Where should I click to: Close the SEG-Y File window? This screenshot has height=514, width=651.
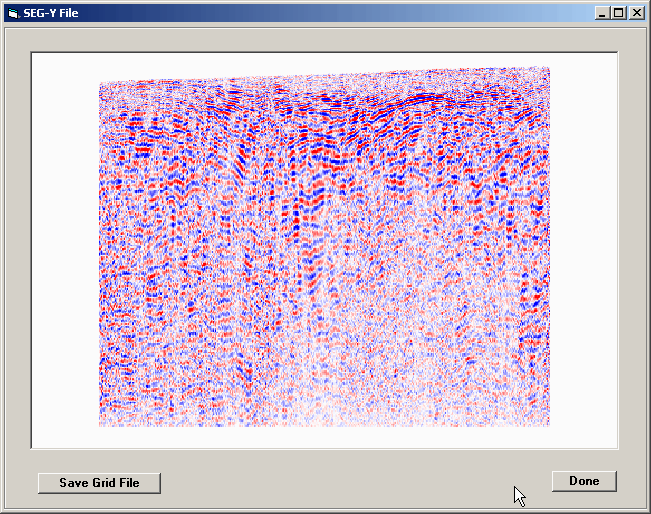coord(636,13)
